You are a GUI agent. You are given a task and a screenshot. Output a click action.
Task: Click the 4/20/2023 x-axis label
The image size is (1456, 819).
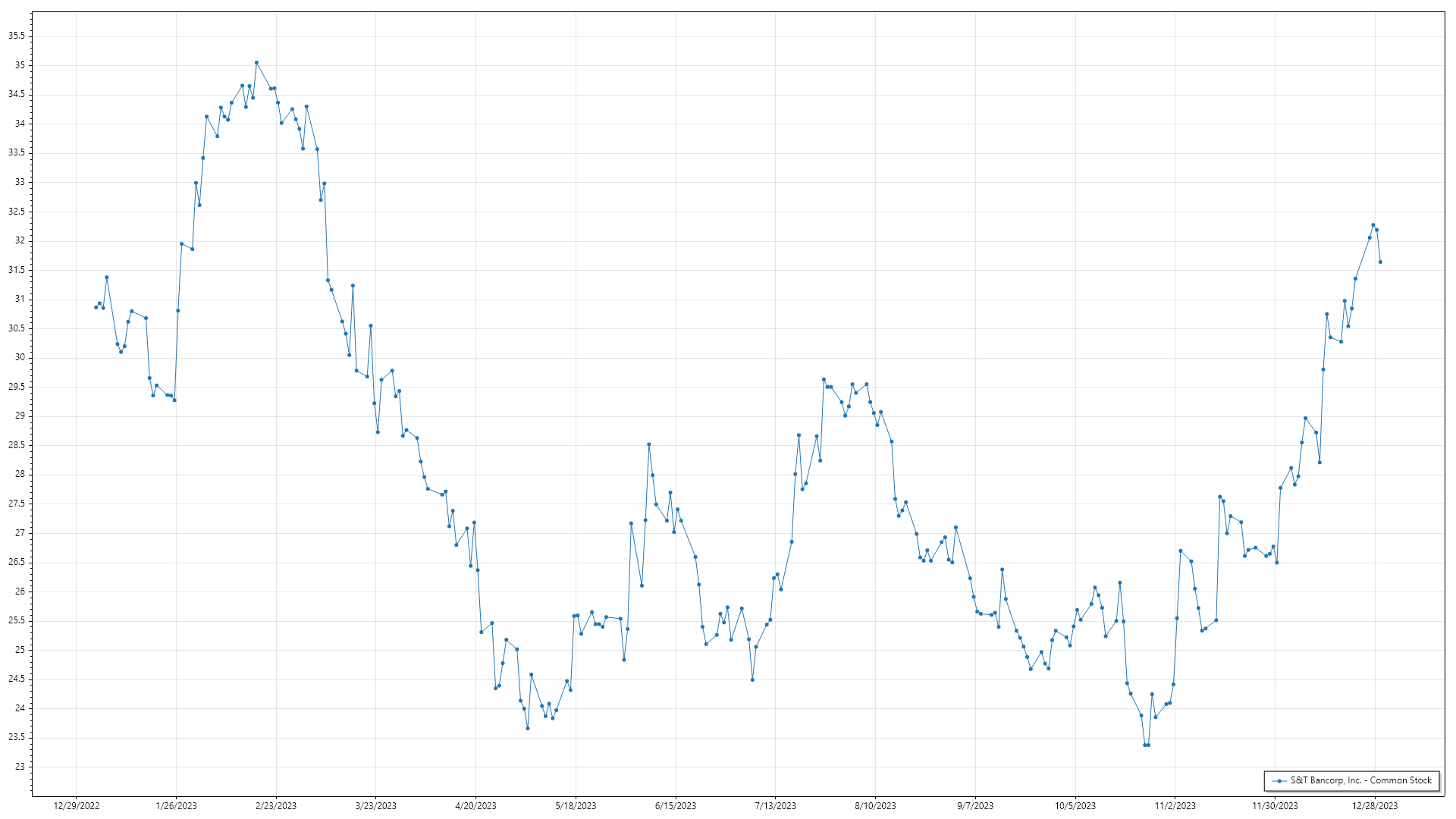point(475,806)
